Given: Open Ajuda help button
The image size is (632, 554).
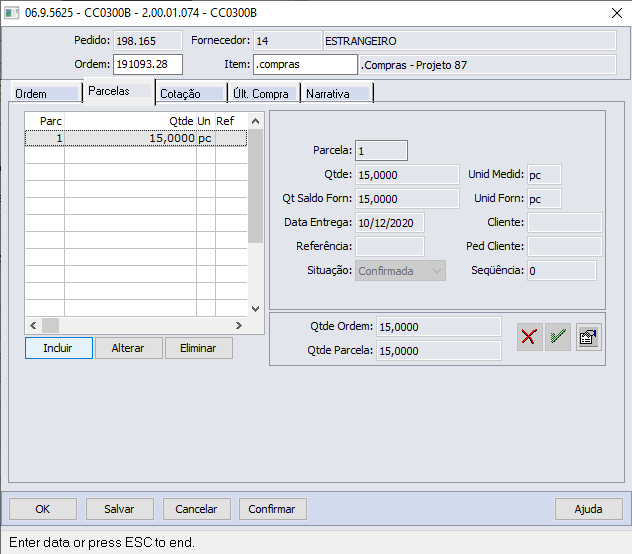Looking at the screenshot, I should point(588,509).
